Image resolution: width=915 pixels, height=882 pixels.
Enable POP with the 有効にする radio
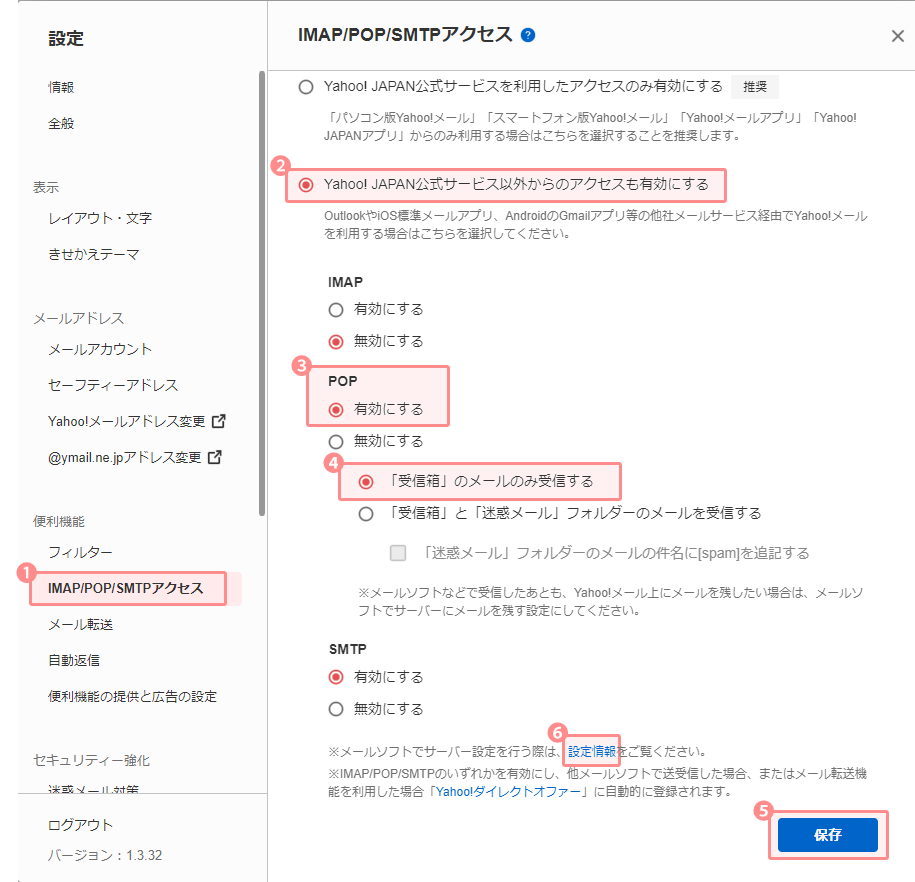pyautogui.click(x=336, y=410)
